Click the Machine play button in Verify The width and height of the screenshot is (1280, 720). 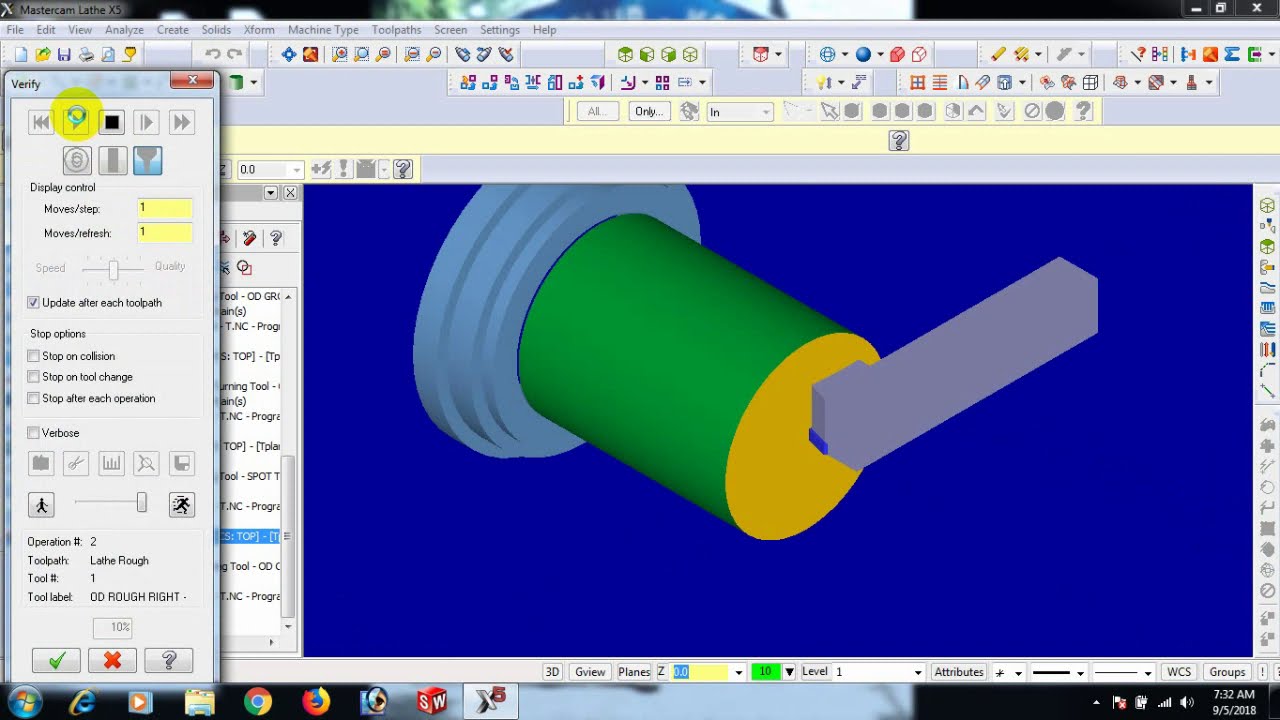[76, 122]
